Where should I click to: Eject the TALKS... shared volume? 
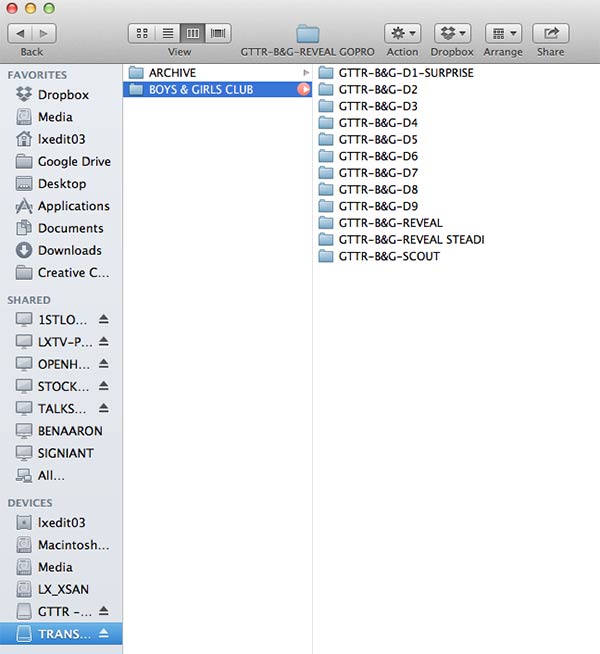(x=104, y=408)
